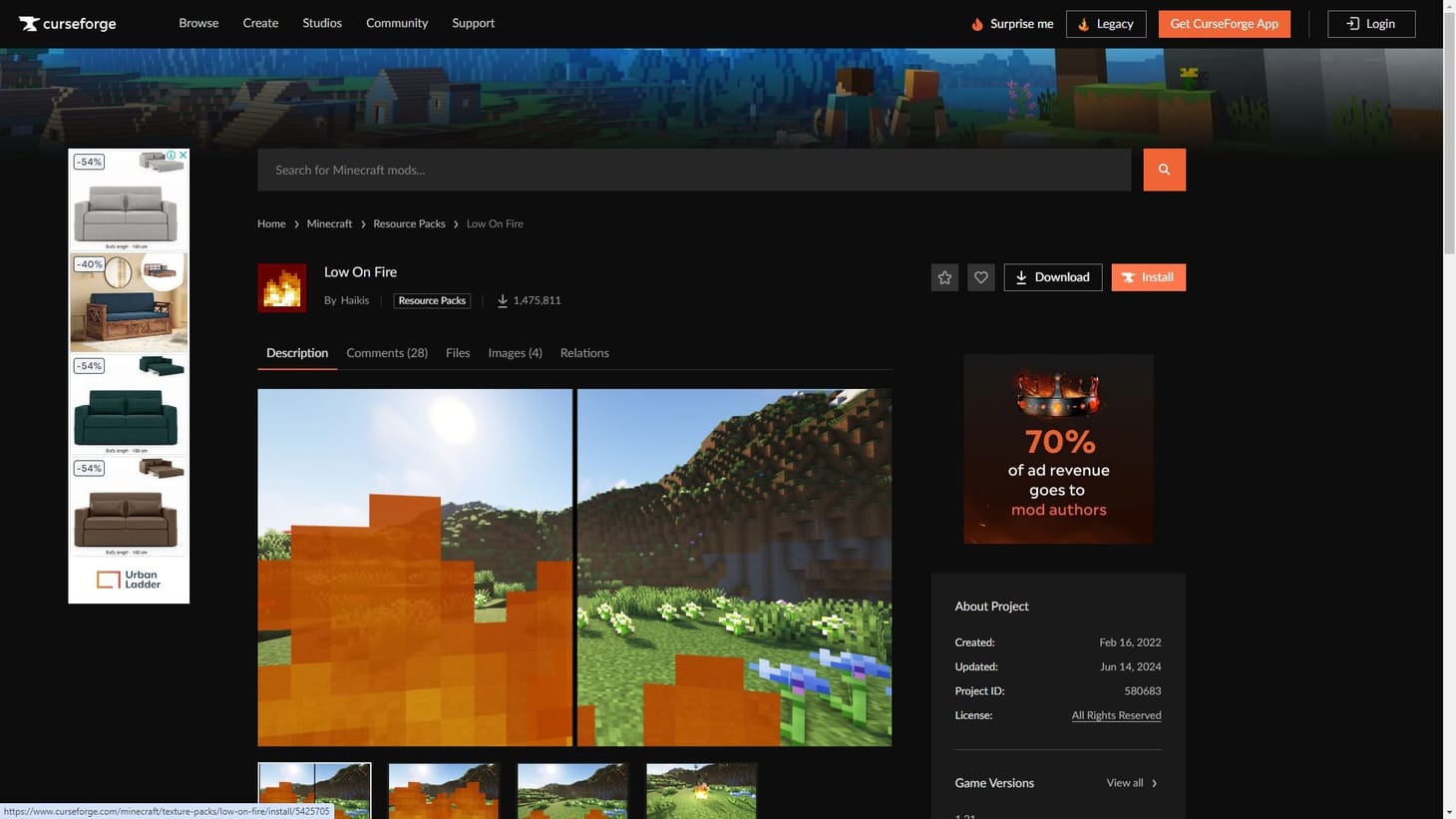Click the CurseForge anvil logo
Image resolution: width=1456 pixels, height=819 pixels.
pyautogui.click(x=29, y=23)
